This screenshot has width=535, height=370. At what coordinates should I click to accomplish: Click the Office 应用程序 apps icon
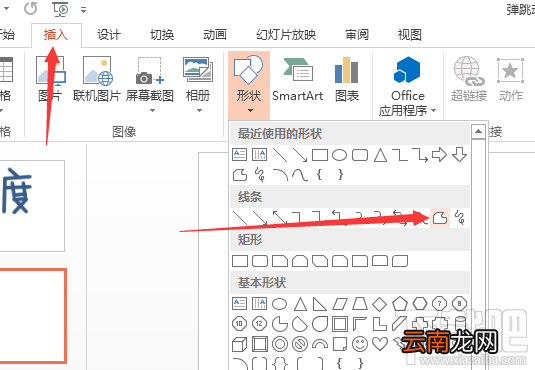(x=407, y=70)
